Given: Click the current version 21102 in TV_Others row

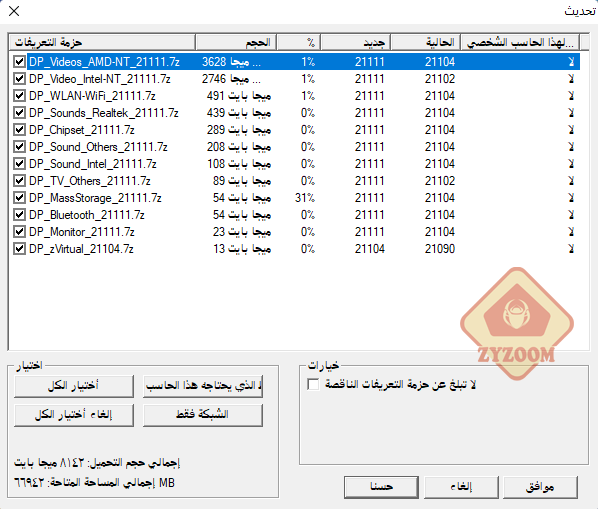Looking at the screenshot, I should pos(440,181).
